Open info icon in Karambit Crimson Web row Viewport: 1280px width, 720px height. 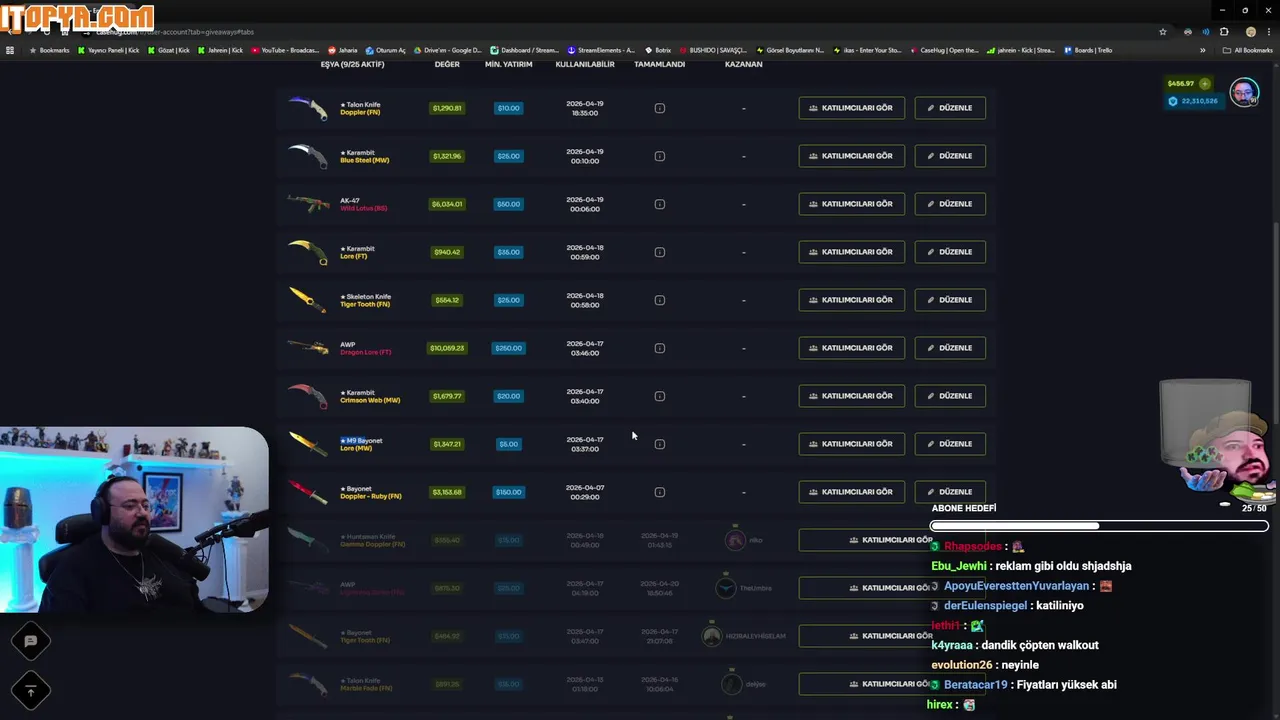(659, 396)
